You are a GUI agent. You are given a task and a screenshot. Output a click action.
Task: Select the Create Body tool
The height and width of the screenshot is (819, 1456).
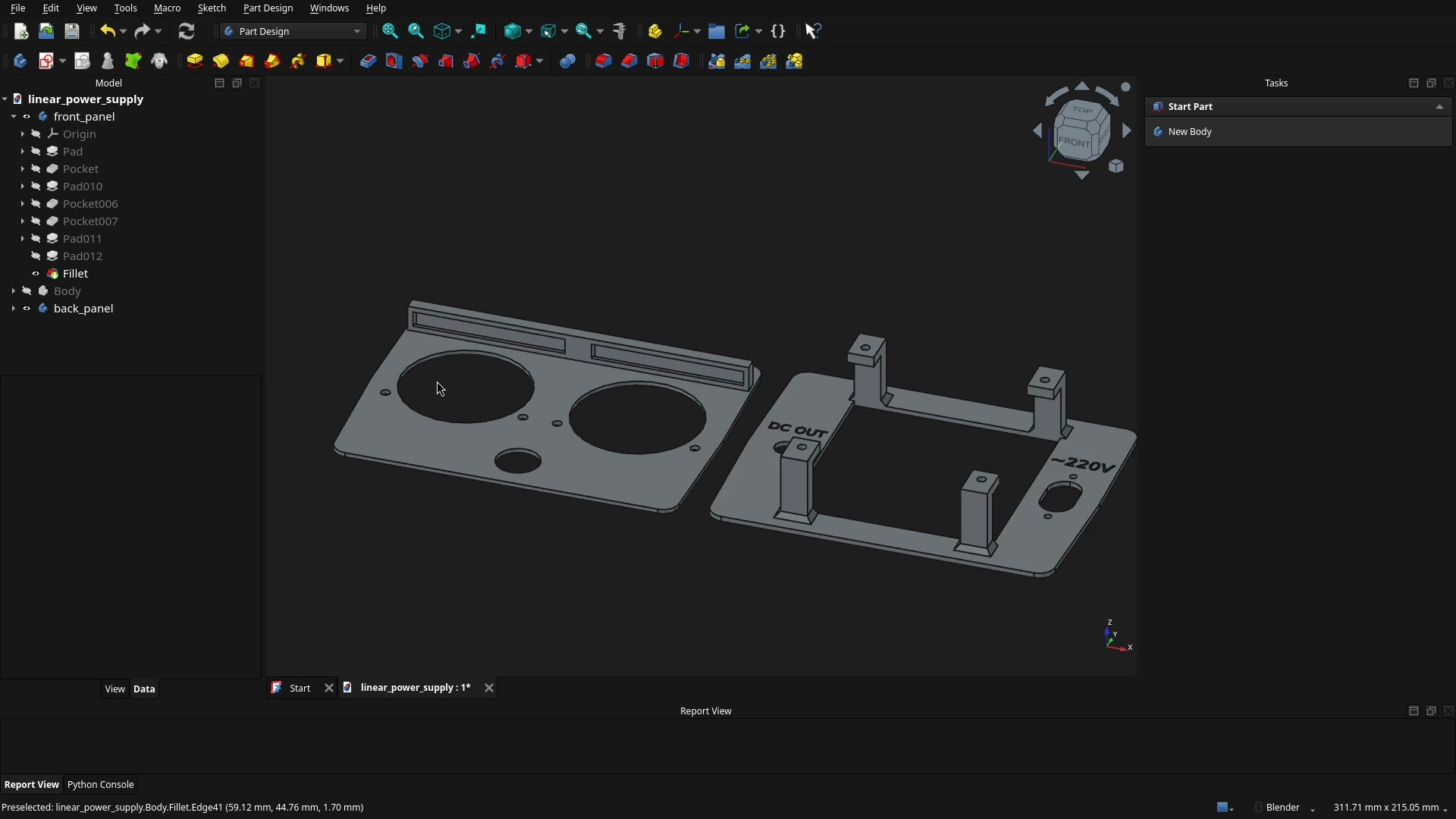click(20, 61)
